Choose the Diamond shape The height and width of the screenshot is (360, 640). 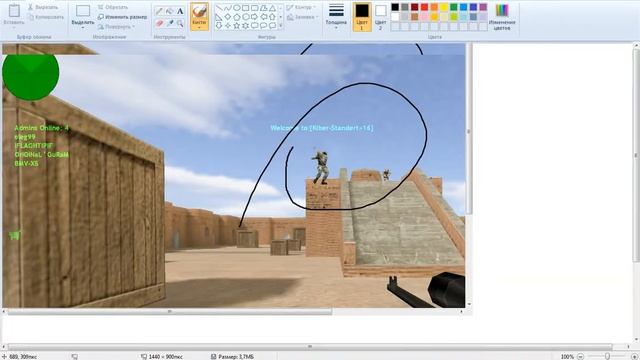click(228, 17)
